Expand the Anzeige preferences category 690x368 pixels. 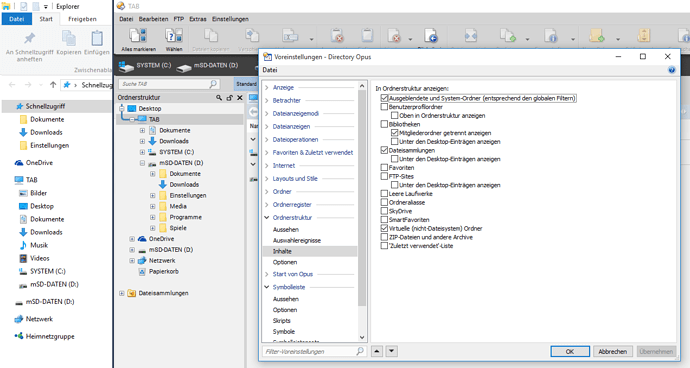point(267,88)
